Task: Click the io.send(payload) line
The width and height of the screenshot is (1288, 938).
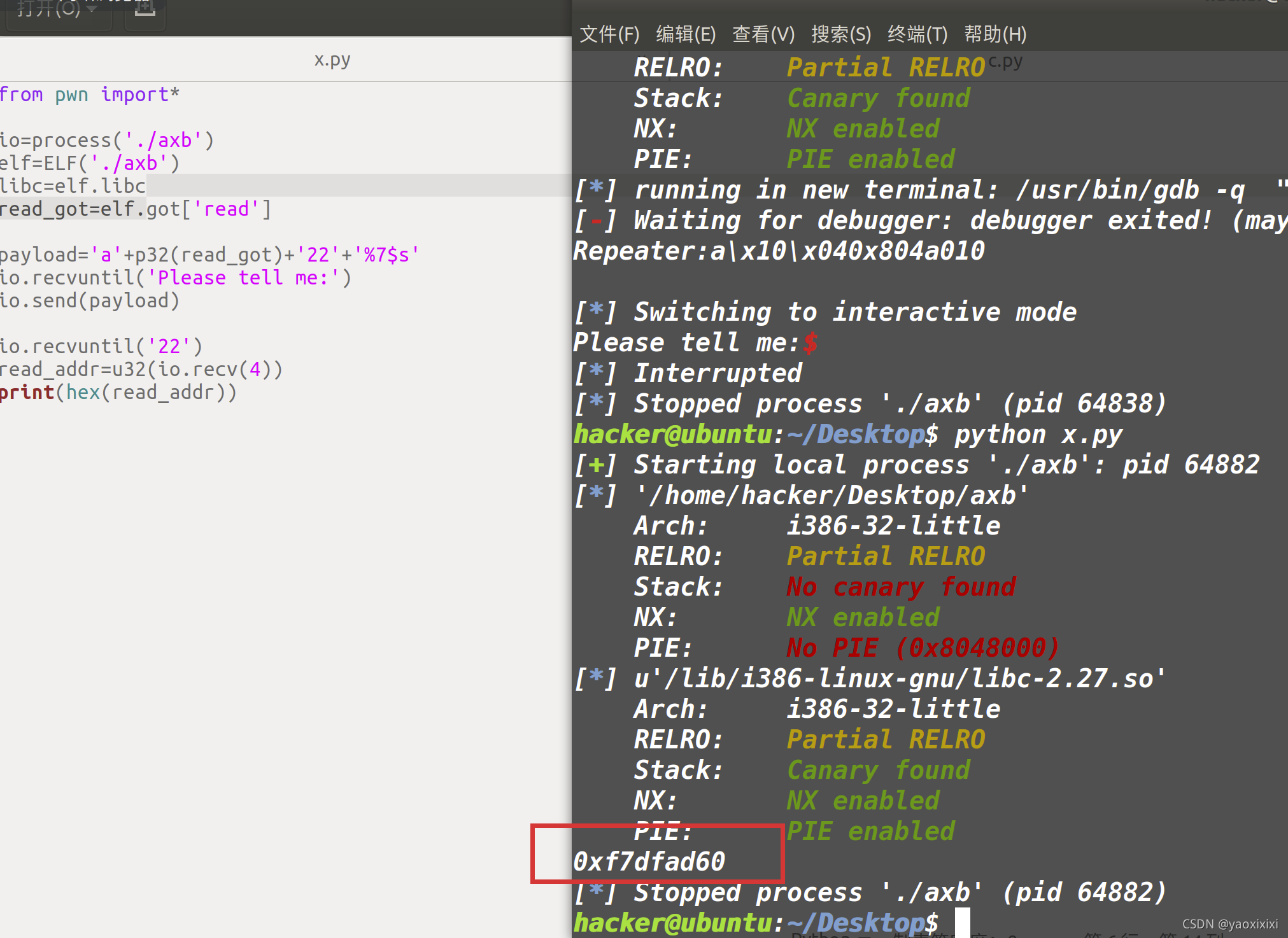Action: [89, 300]
